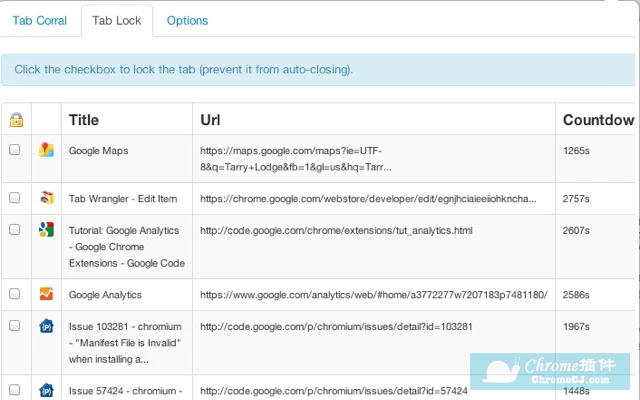This screenshot has width=640, height=400.
Task: Click the 2586s countdown value
Action: click(576, 295)
